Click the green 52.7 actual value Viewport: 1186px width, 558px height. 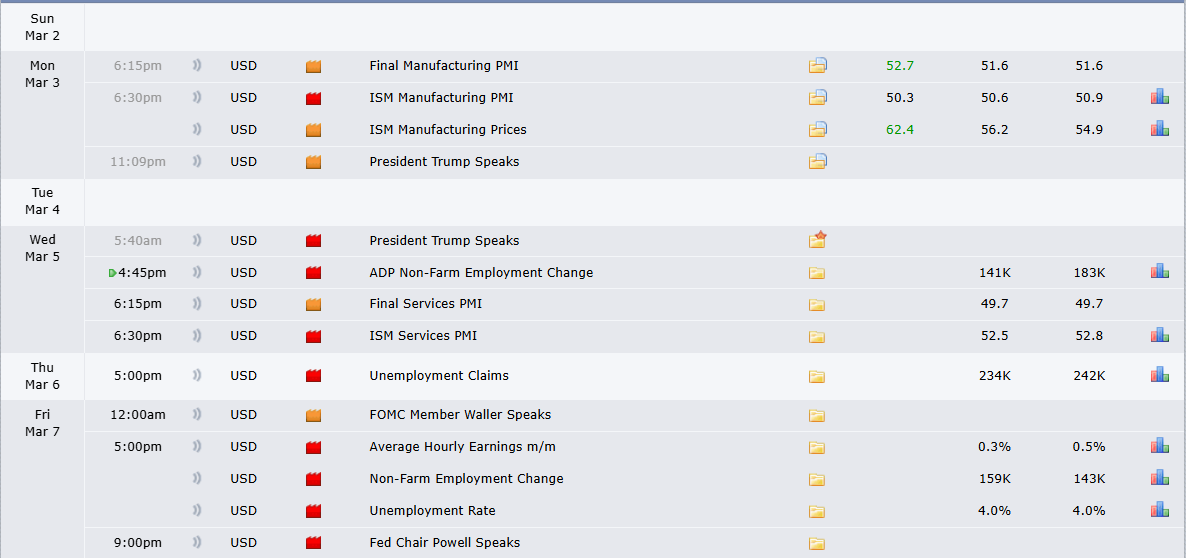899,66
